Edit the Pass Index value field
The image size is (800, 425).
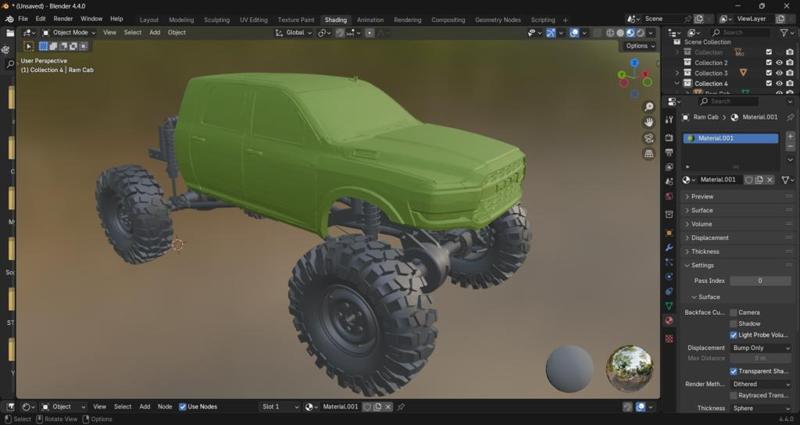tap(761, 281)
